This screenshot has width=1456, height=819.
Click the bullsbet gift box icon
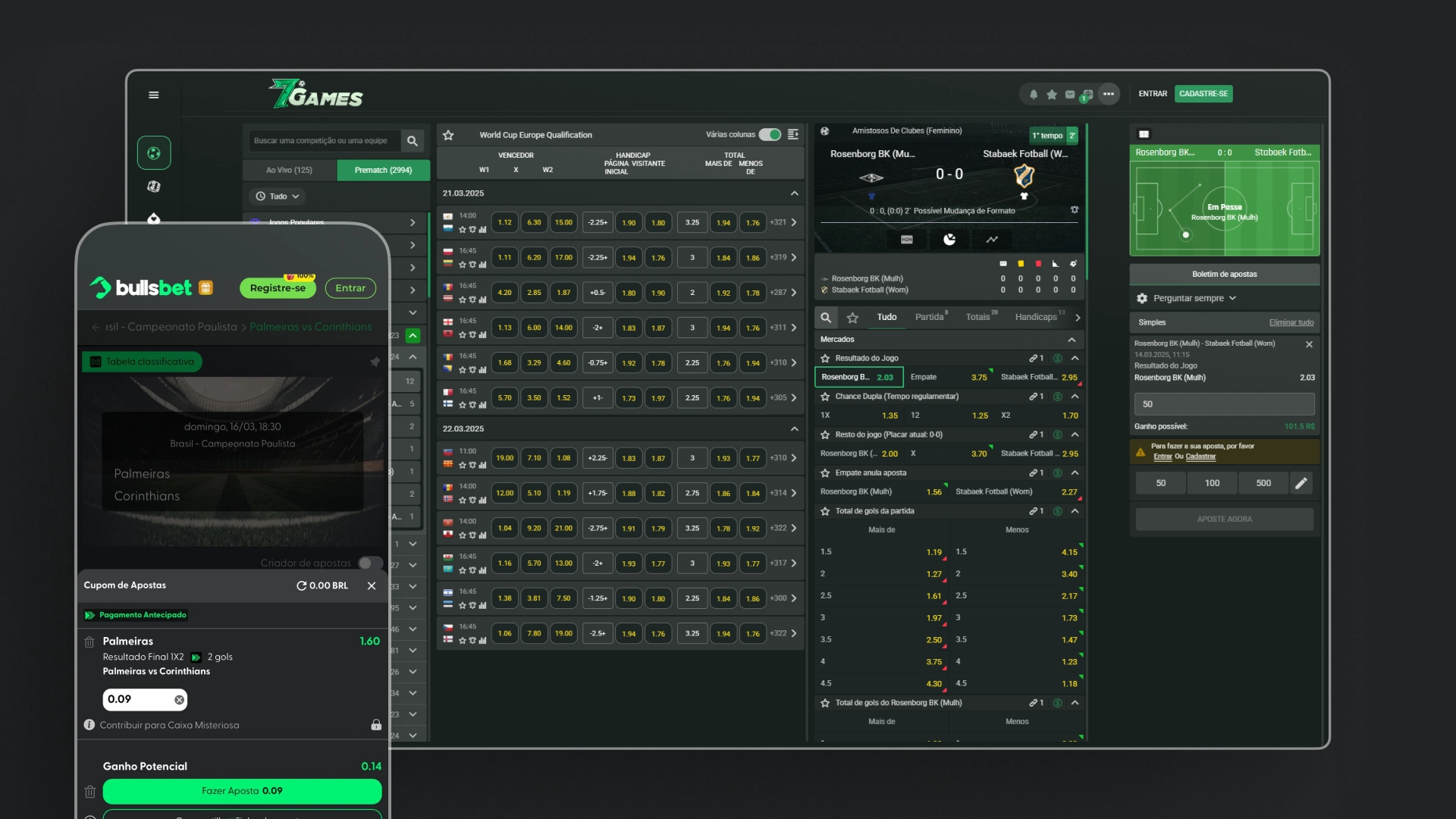[206, 288]
